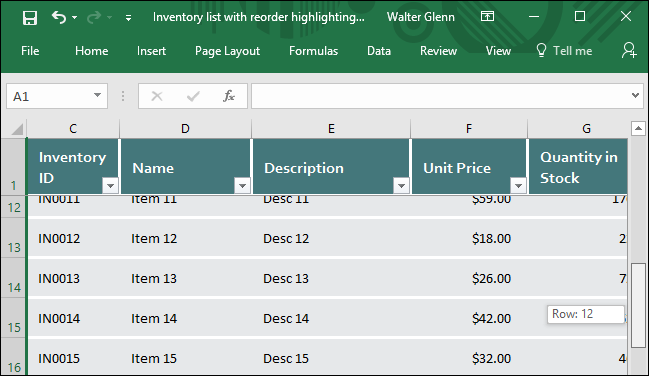The image size is (649, 376).
Task: Expand the formula bar with the chevron
Action: coord(635,96)
